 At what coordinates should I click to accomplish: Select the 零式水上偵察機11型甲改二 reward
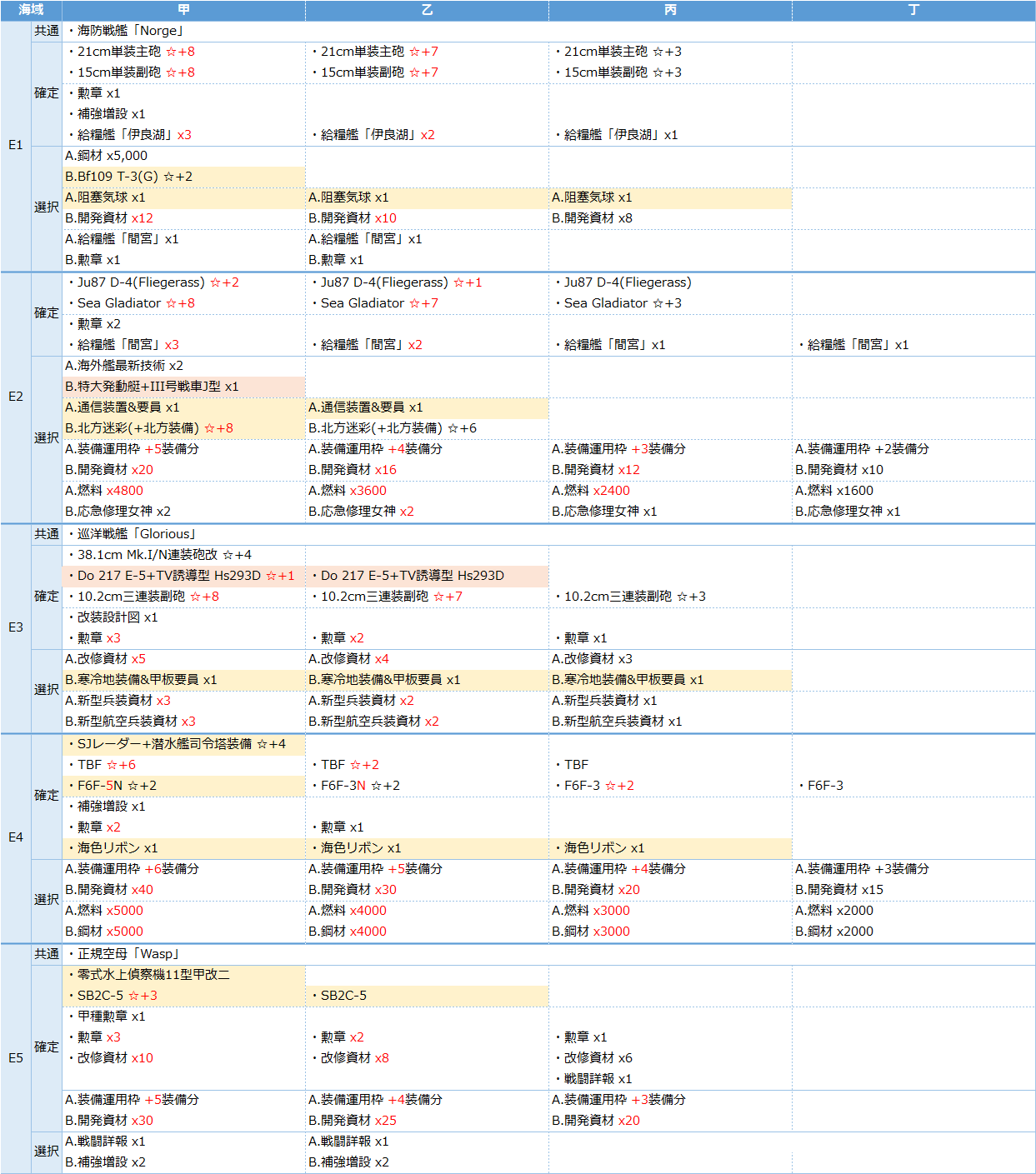point(153,975)
